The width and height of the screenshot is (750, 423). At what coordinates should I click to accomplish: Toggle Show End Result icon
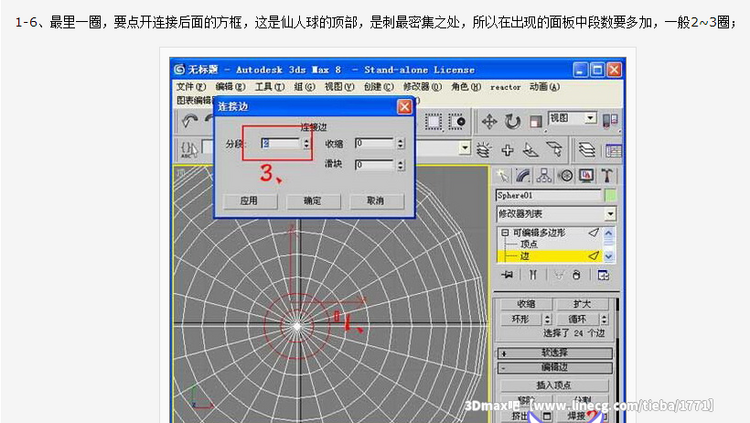coord(533,275)
